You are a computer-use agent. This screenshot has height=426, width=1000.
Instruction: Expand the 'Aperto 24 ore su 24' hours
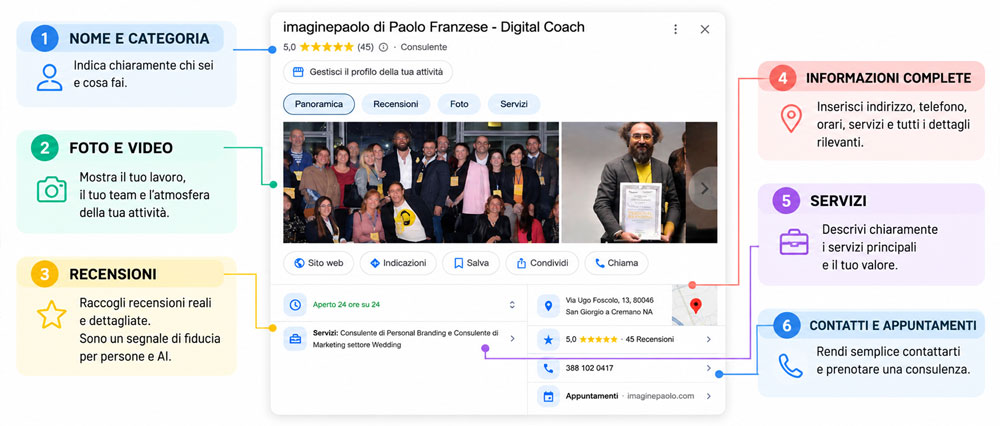tap(511, 305)
